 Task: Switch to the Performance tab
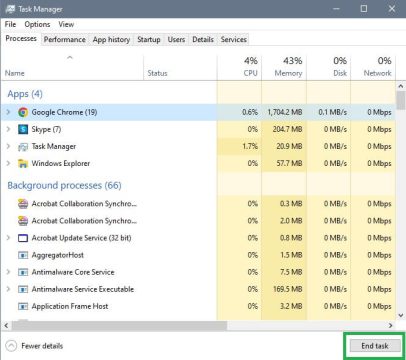click(x=65, y=39)
